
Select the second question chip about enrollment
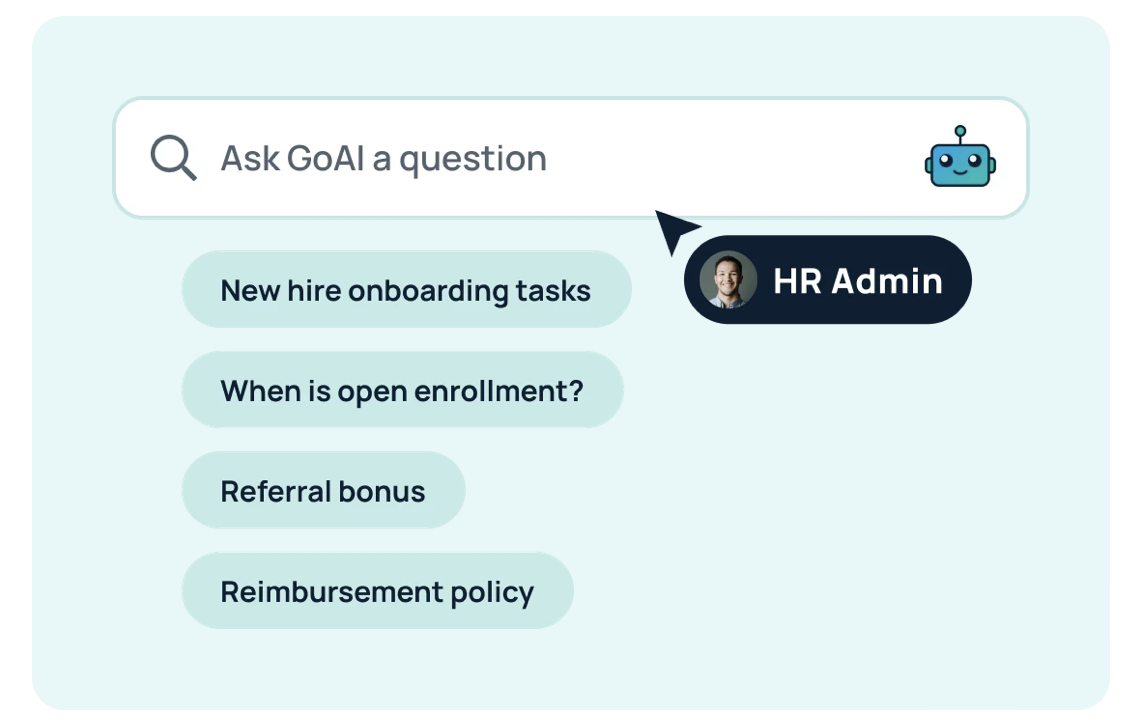(402, 390)
